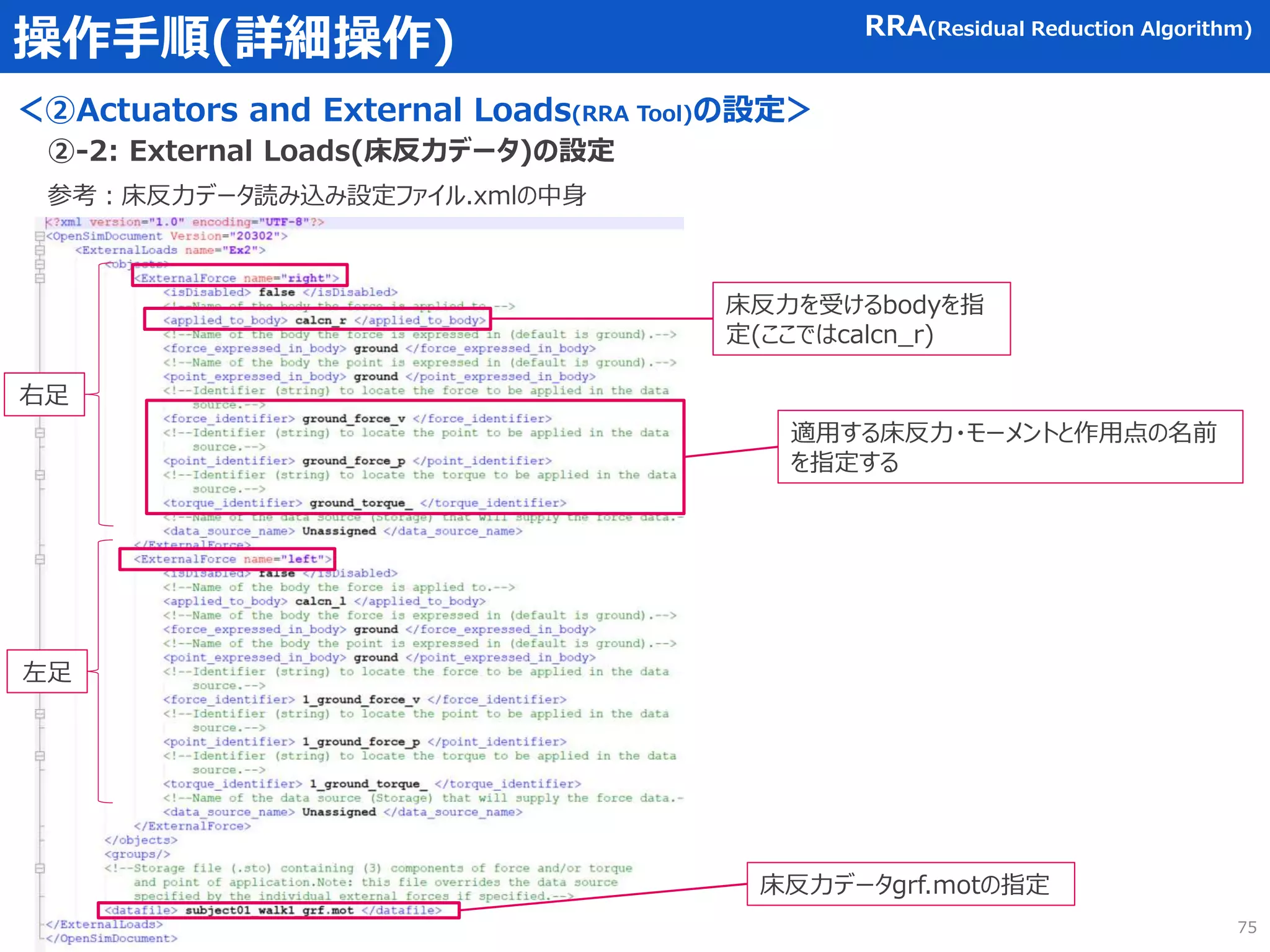Click the force_identifier ground_force_v line

(x=357, y=419)
